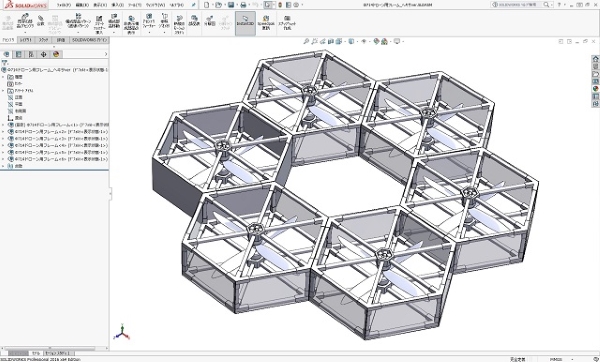Open the Tools menu in the menu bar

[x=134, y=5]
